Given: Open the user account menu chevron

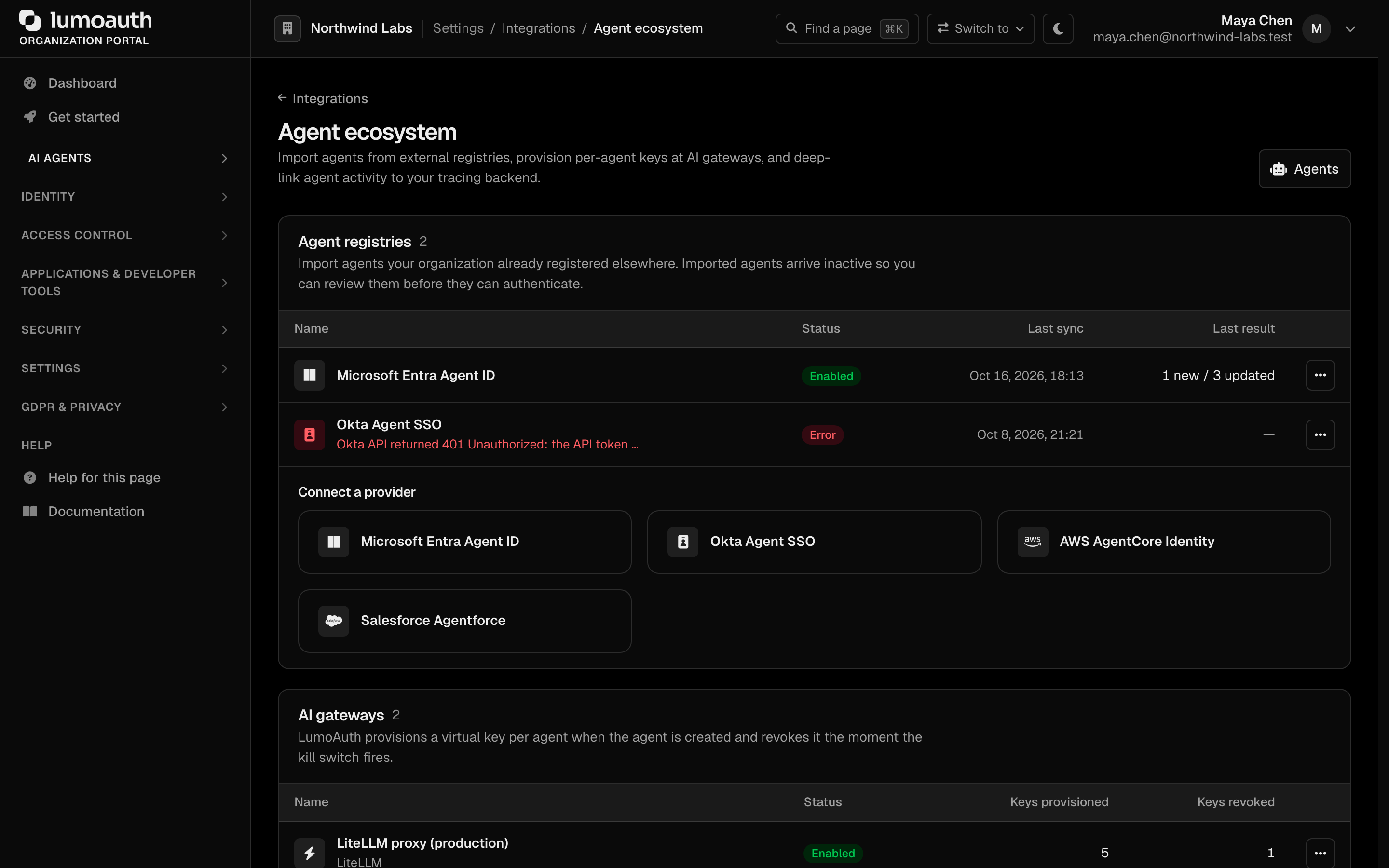Looking at the screenshot, I should tap(1350, 29).
